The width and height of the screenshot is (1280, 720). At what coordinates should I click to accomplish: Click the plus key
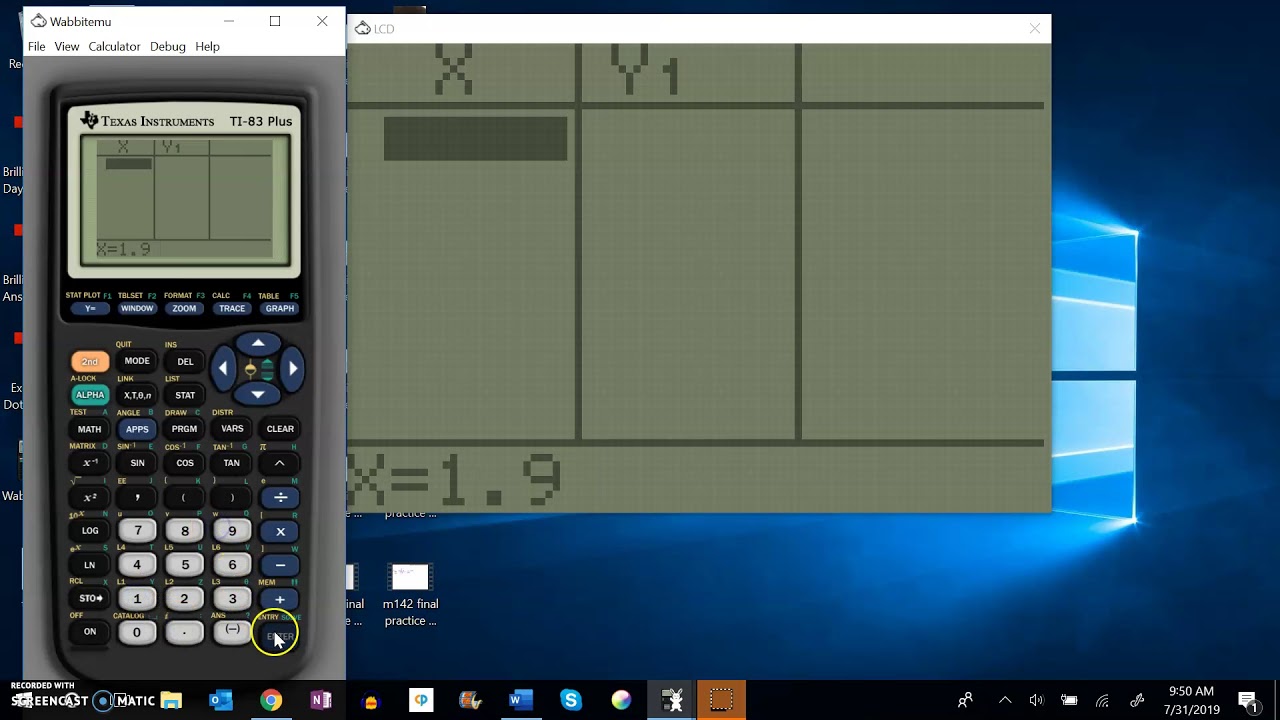pos(280,599)
